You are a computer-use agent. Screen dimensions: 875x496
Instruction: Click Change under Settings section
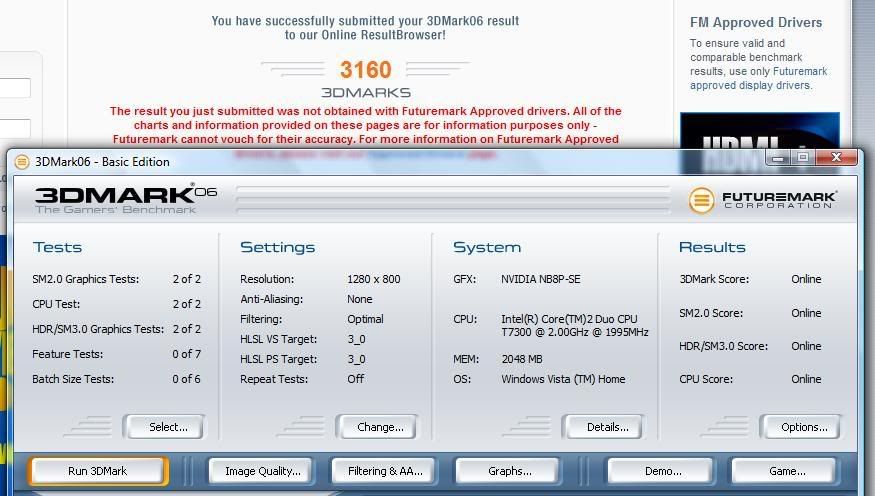click(x=378, y=427)
